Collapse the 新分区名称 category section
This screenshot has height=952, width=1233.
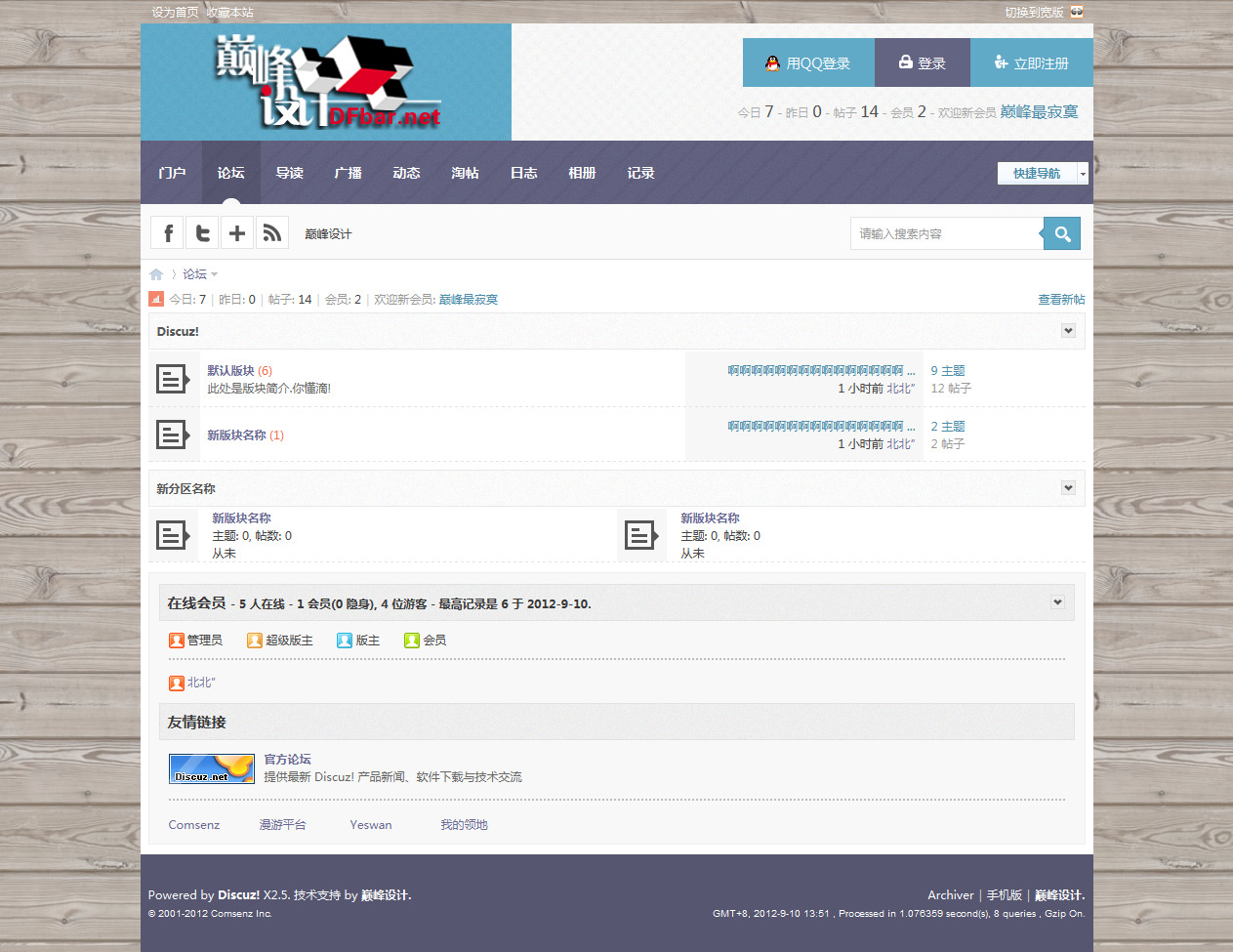(x=1068, y=488)
